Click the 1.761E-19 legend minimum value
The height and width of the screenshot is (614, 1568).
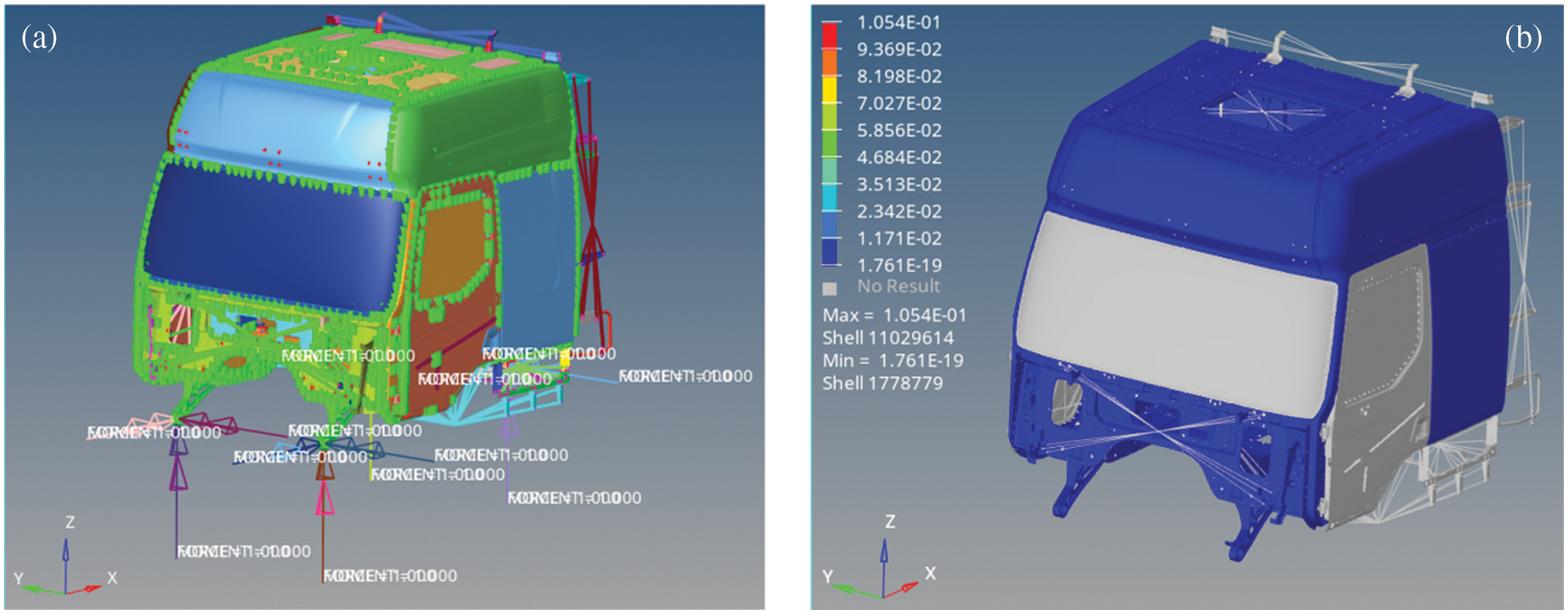point(898,265)
